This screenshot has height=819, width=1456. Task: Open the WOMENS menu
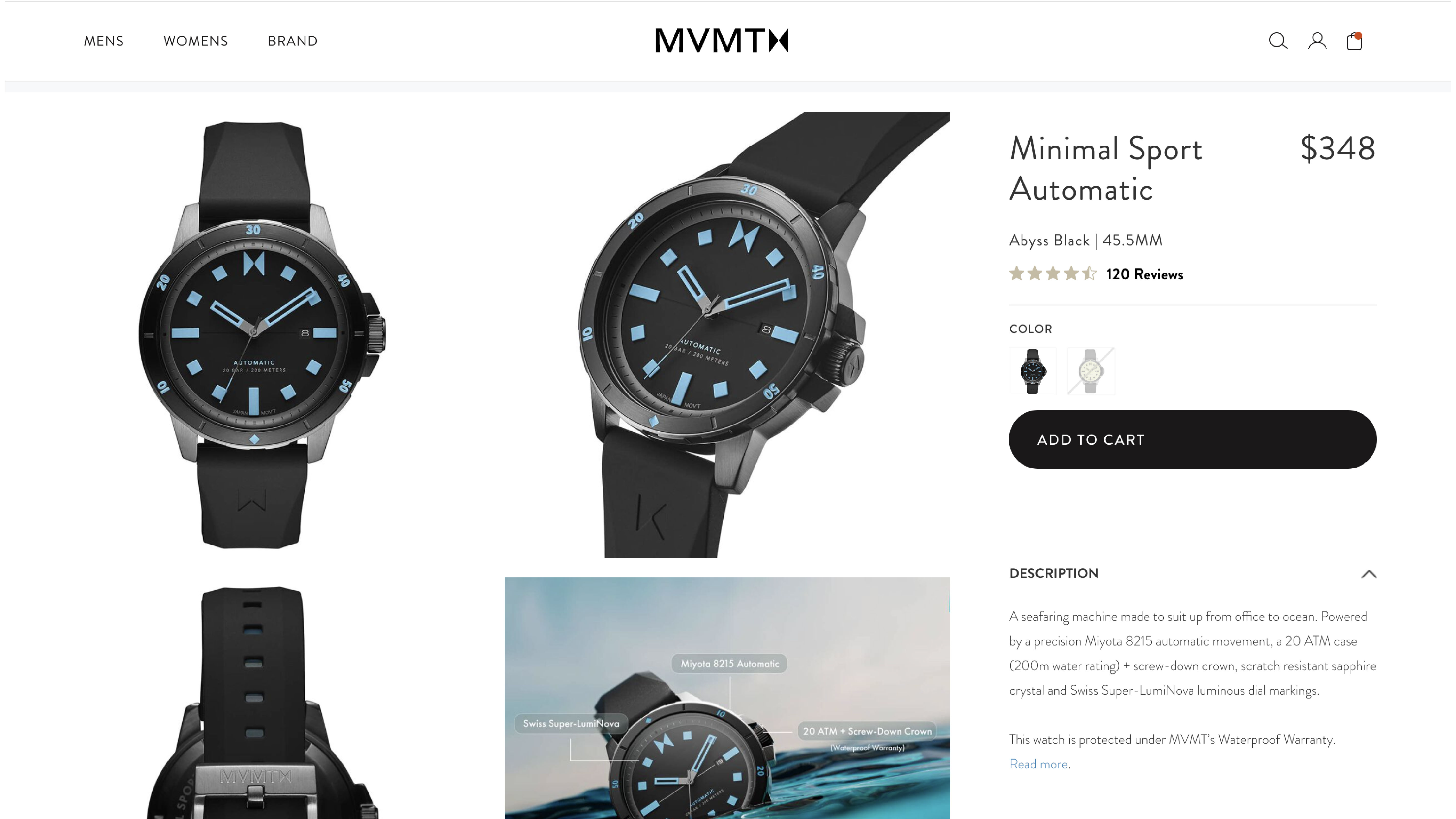coord(196,41)
